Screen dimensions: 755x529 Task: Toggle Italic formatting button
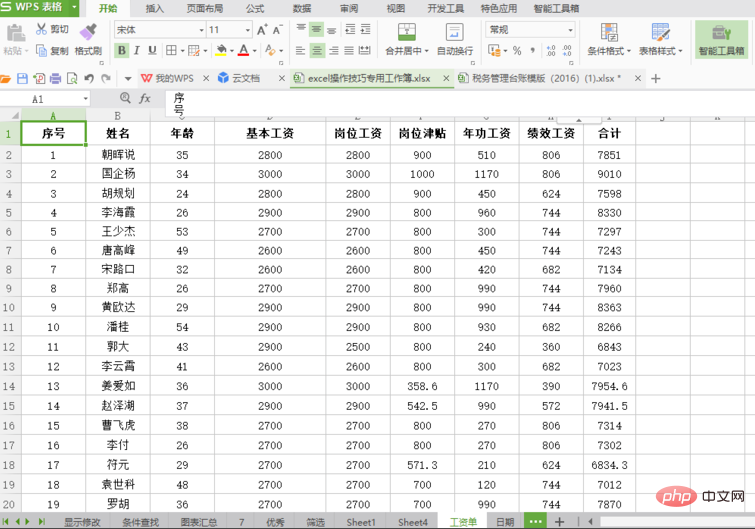point(137,50)
